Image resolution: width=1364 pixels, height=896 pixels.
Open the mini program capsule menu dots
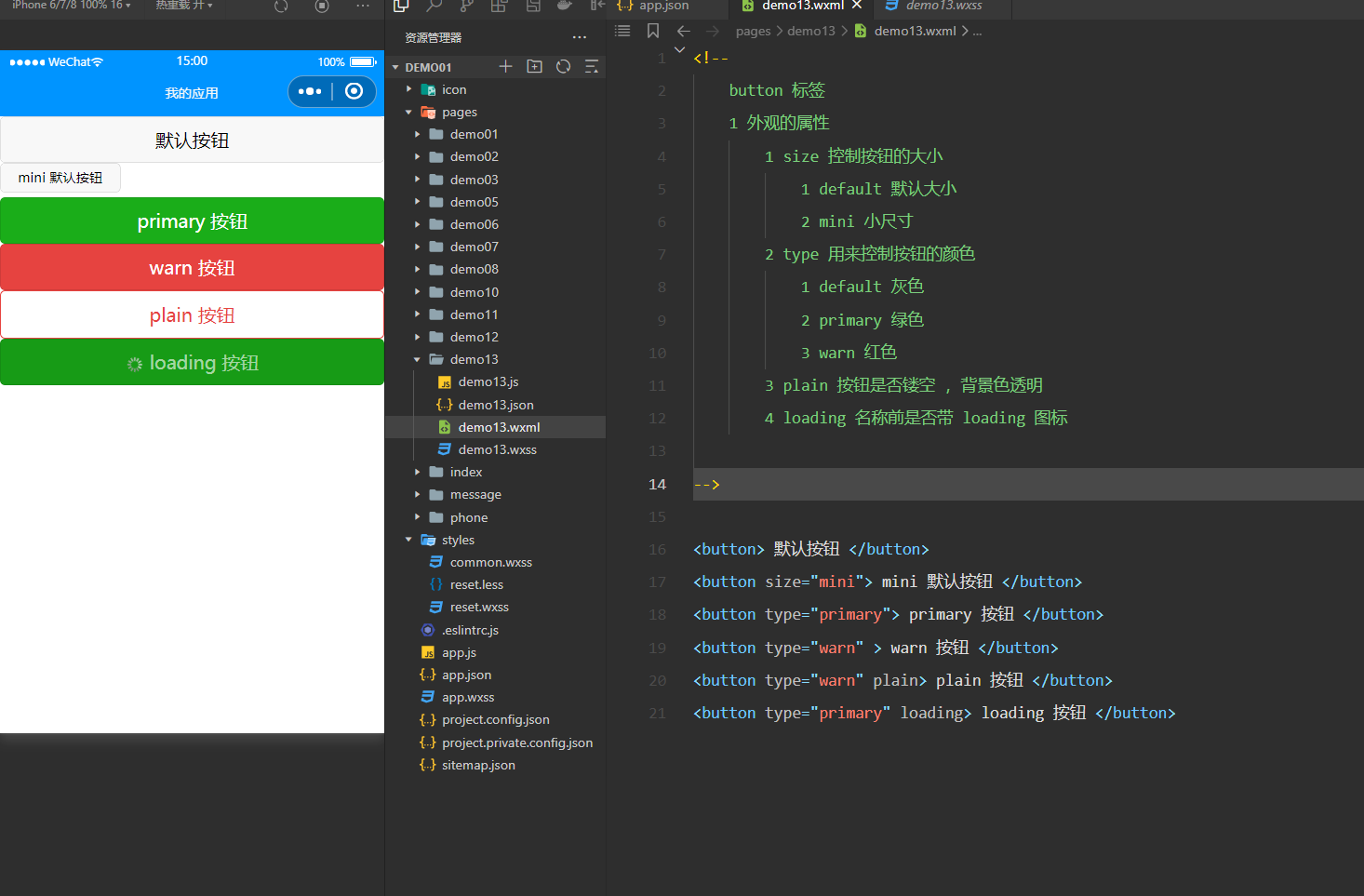[310, 91]
